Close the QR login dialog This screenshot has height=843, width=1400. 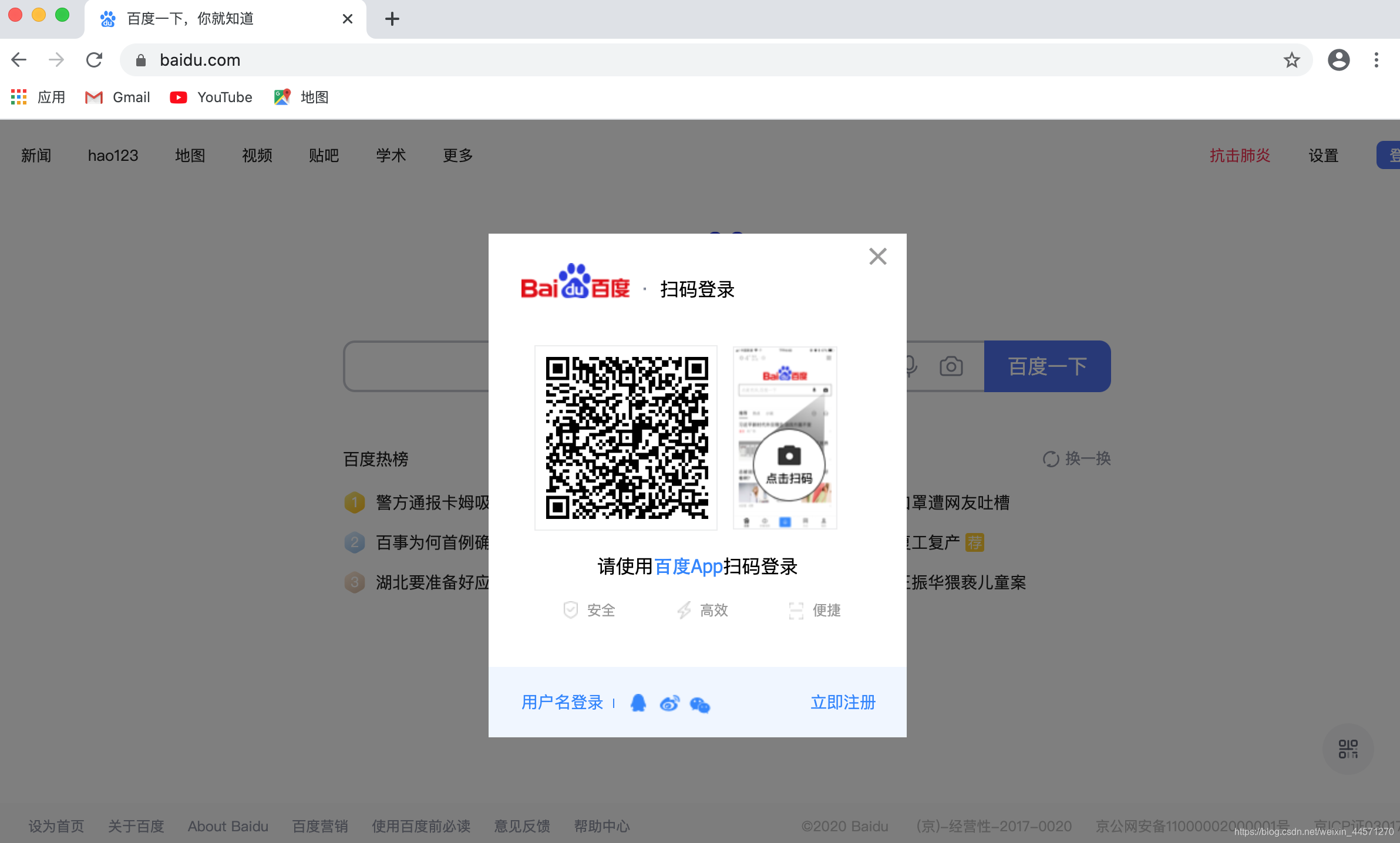877,257
